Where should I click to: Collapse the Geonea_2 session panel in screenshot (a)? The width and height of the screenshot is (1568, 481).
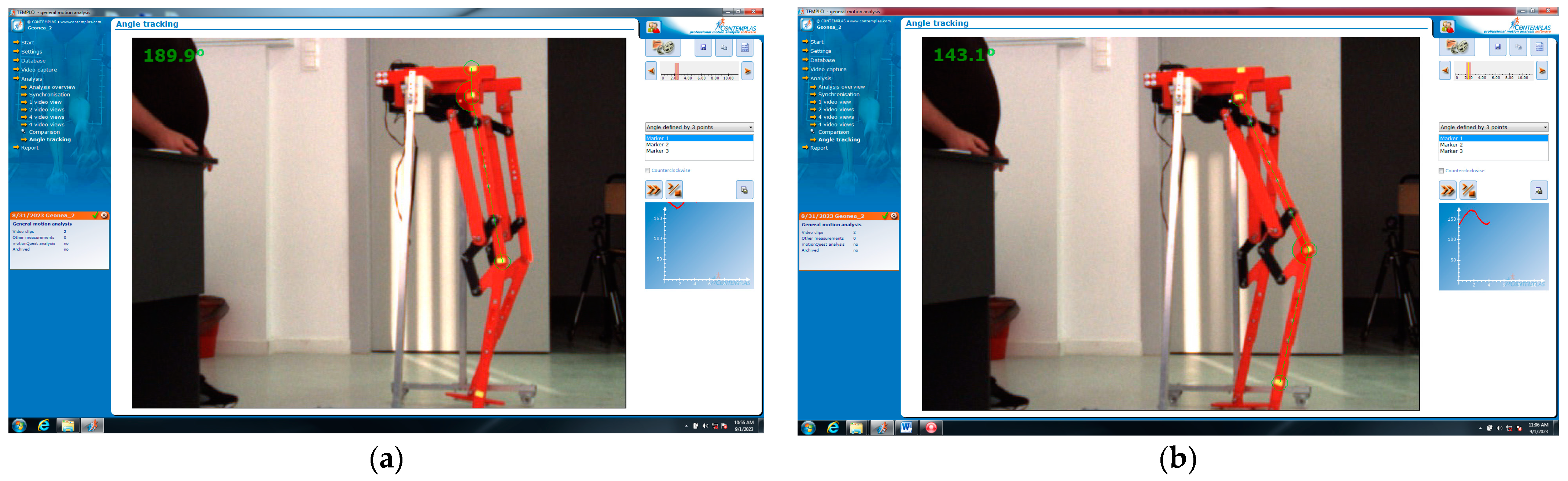104,216
